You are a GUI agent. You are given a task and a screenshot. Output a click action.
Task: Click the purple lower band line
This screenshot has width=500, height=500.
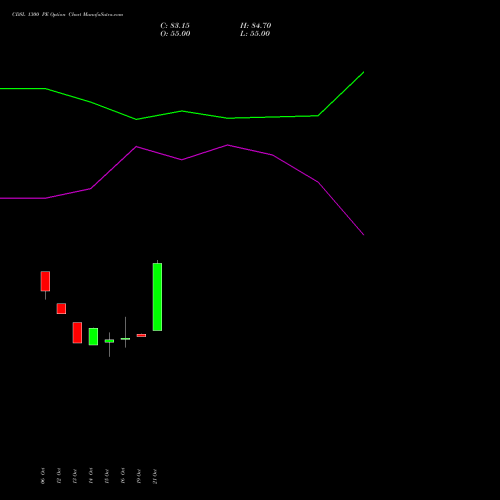tap(182, 160)
